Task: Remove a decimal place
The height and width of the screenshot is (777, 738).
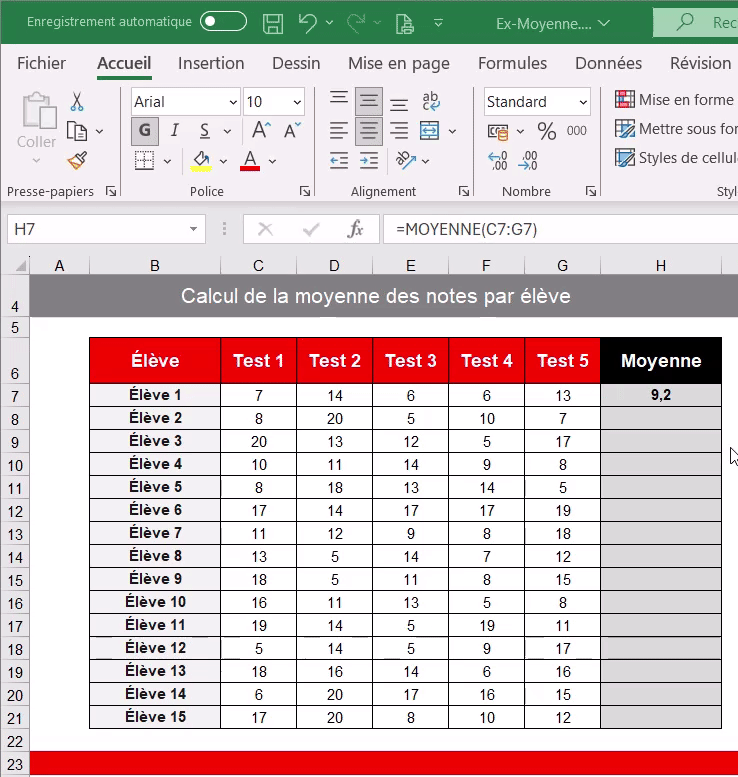Action: (527, 161)
